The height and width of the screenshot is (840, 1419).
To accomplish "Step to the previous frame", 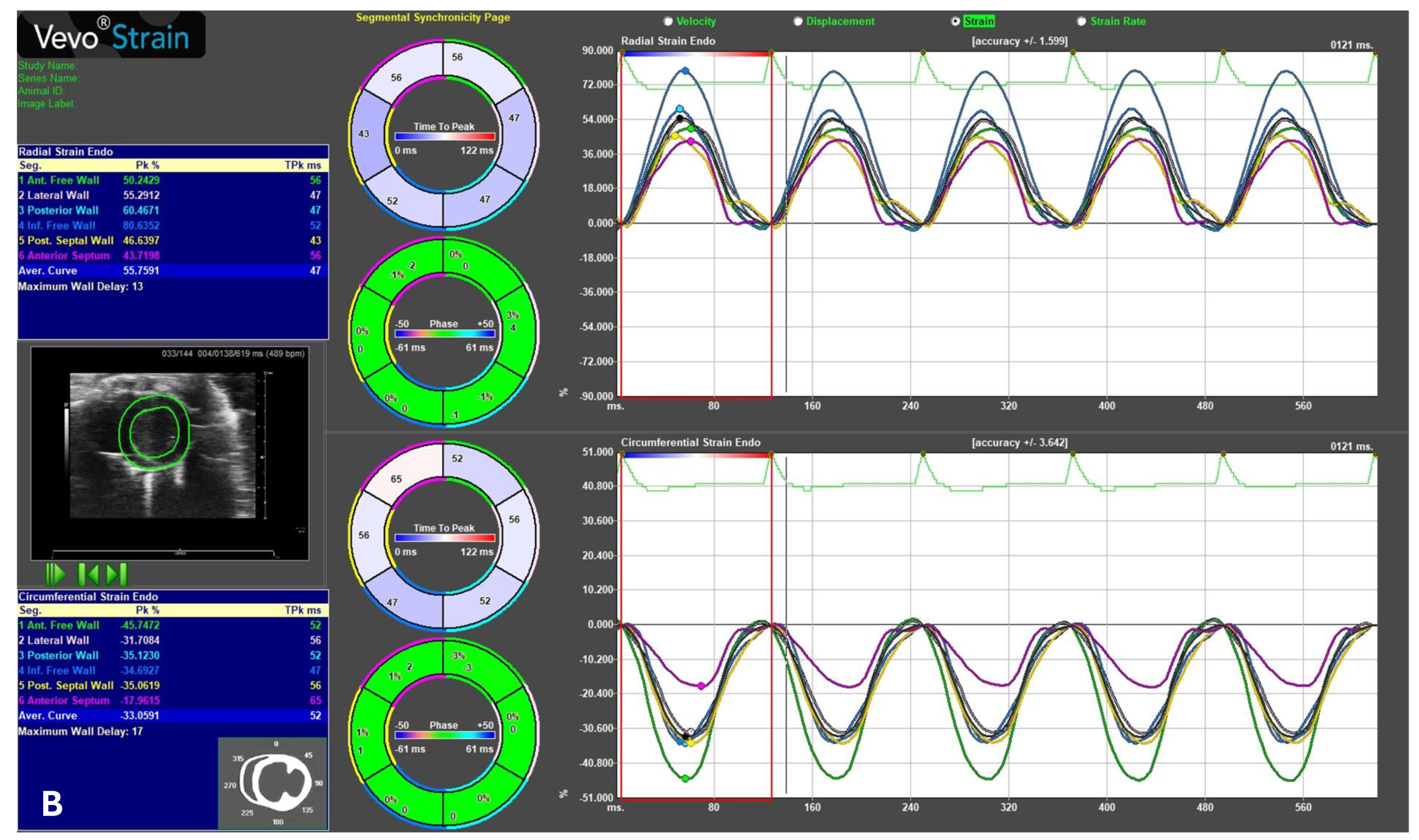I will (88, 575).
